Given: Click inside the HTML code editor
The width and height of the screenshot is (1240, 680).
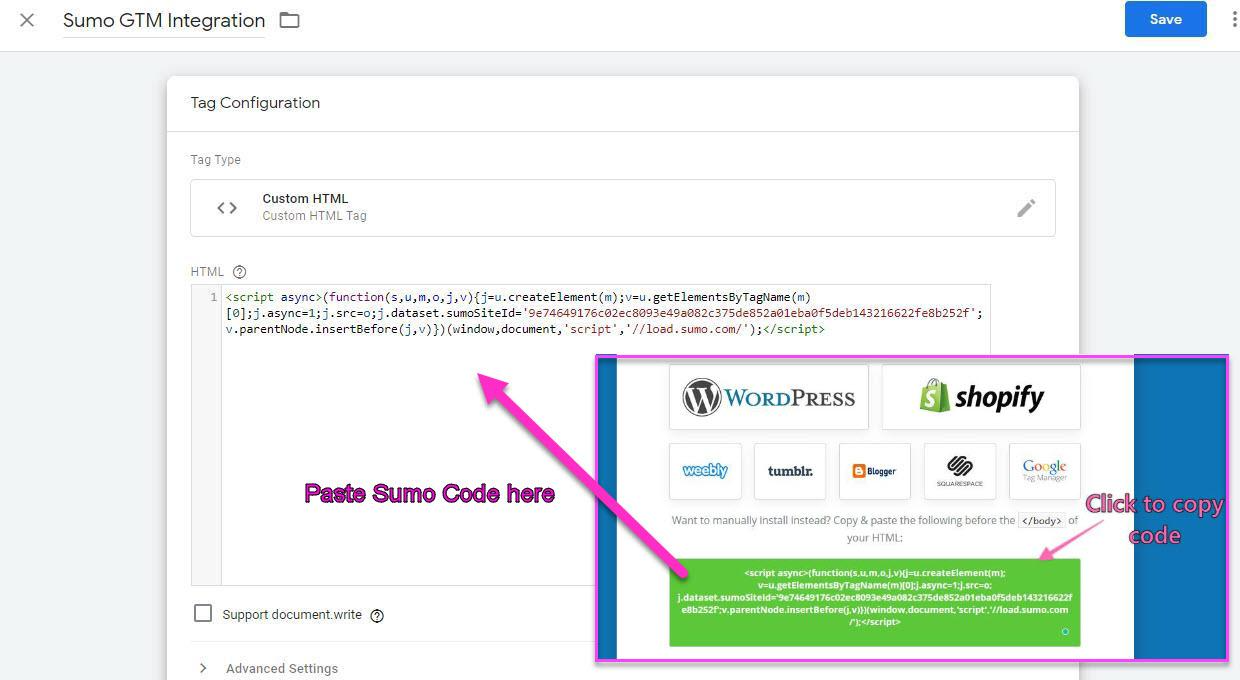Looking at the screenshot, I should click(x=400, y=450).
